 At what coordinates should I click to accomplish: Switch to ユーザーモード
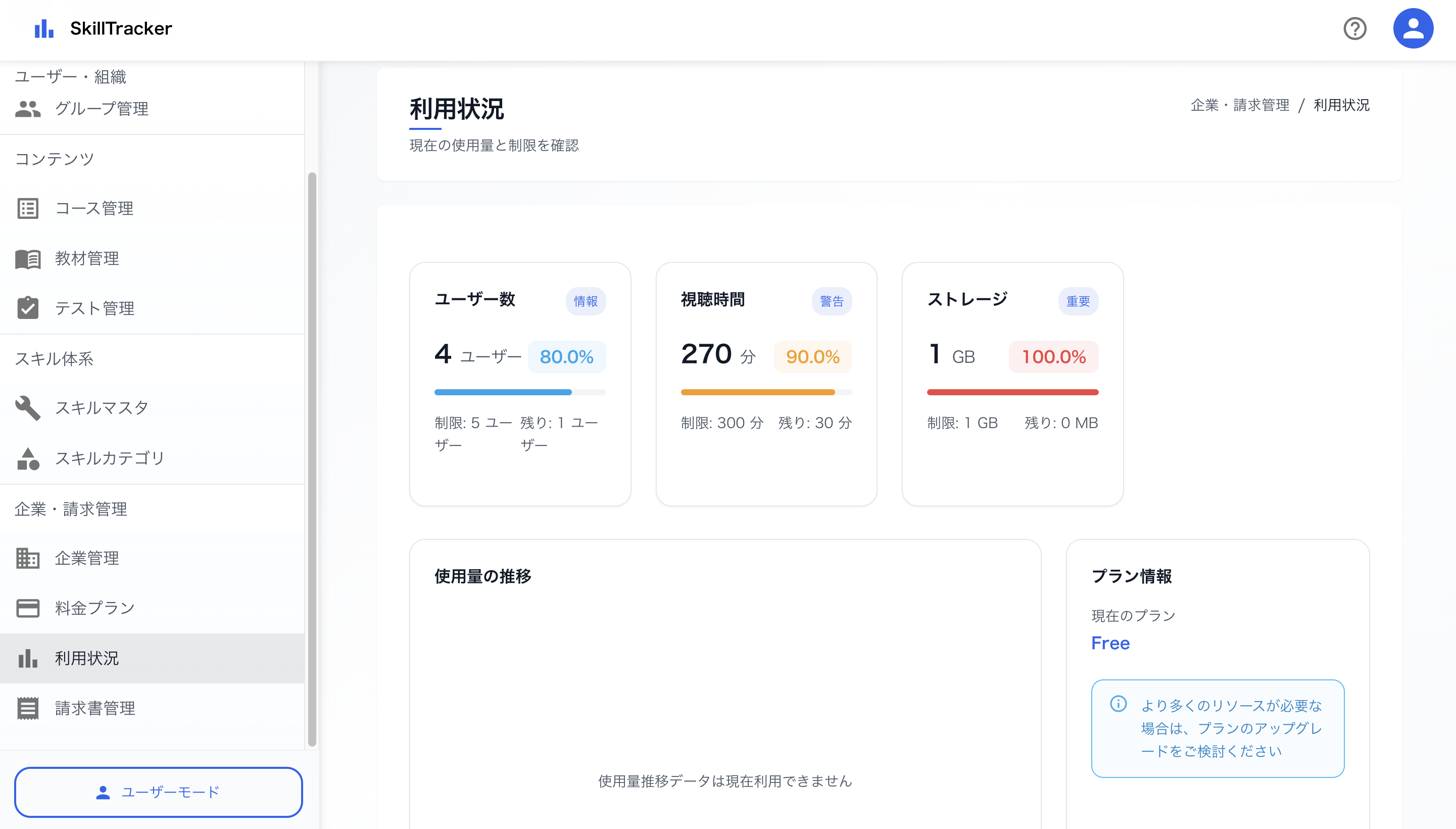(x=159, y=792)
